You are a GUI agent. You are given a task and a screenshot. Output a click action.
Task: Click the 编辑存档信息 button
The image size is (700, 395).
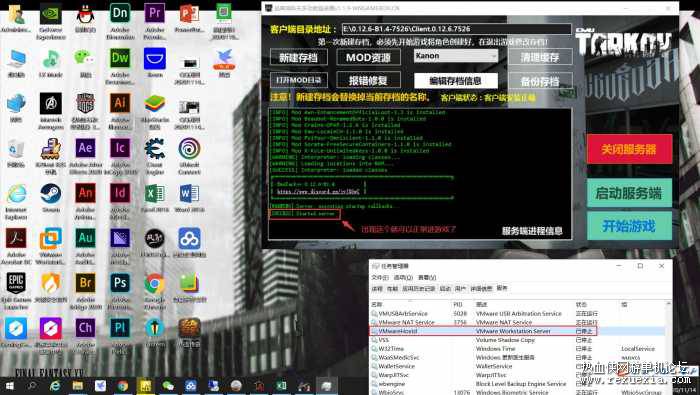coord(455,81)
